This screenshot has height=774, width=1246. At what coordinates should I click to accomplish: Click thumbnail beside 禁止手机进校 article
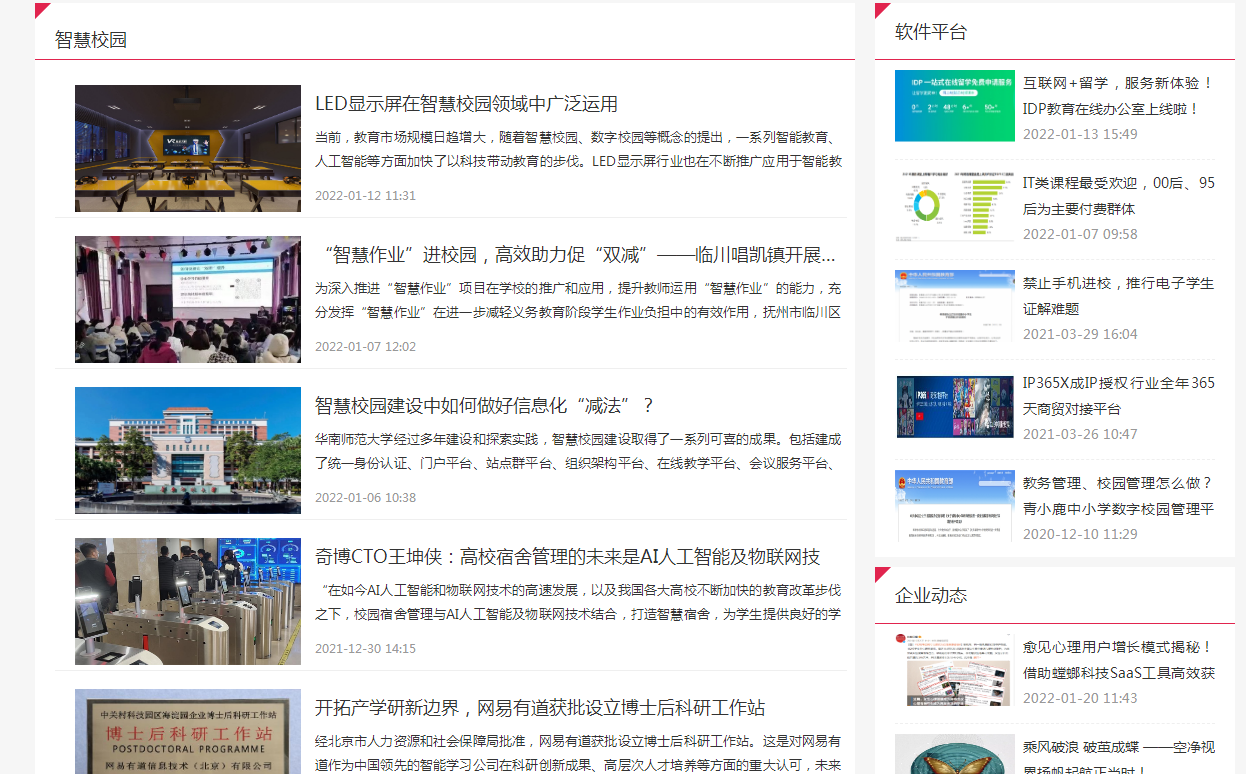coord(954,306)
